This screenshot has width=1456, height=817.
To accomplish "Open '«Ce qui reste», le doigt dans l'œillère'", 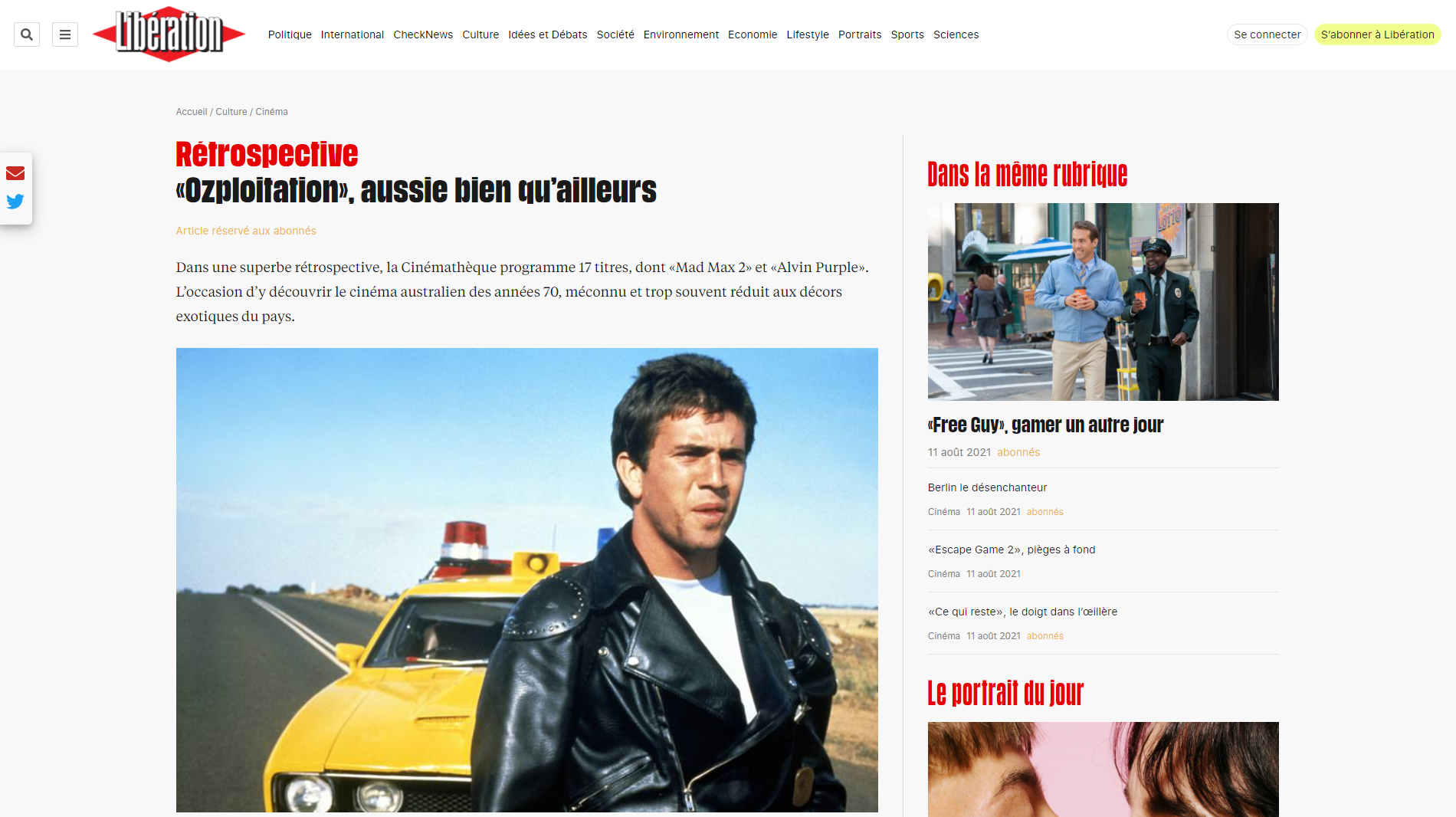I will [1022, 612].
